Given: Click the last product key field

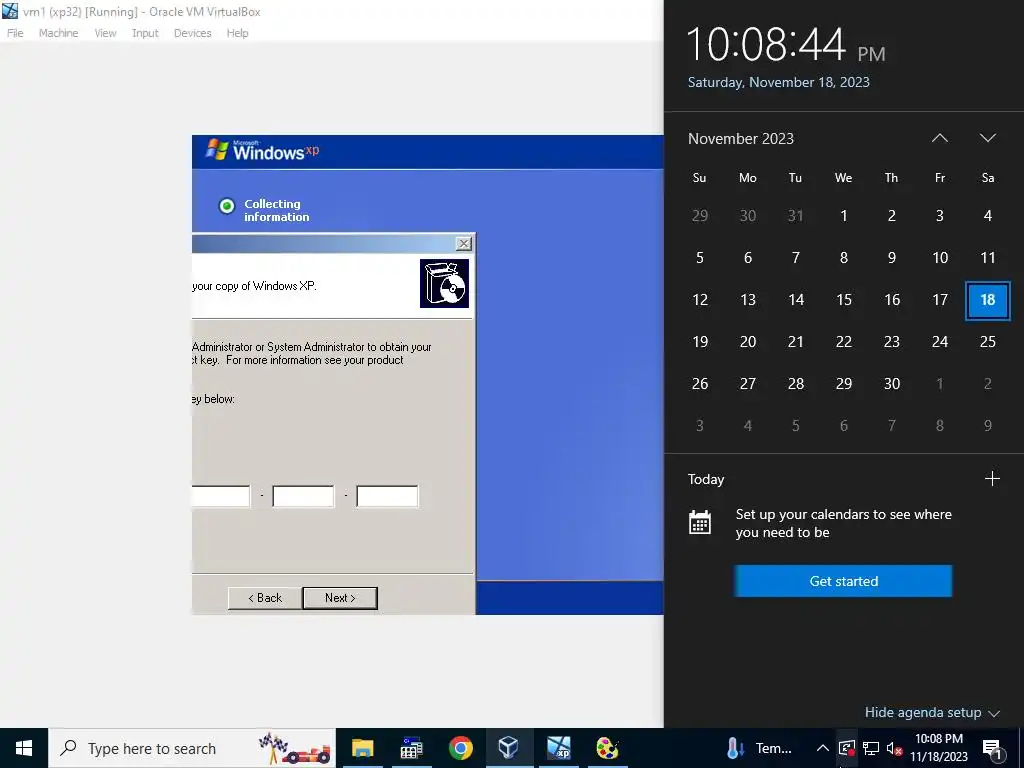Looking at the screenshot, I should coord(387,496).
